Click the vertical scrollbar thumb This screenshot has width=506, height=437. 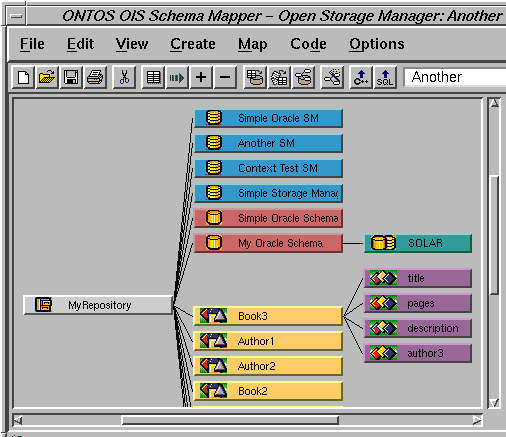pyautogui.click(x=494, y=235)
